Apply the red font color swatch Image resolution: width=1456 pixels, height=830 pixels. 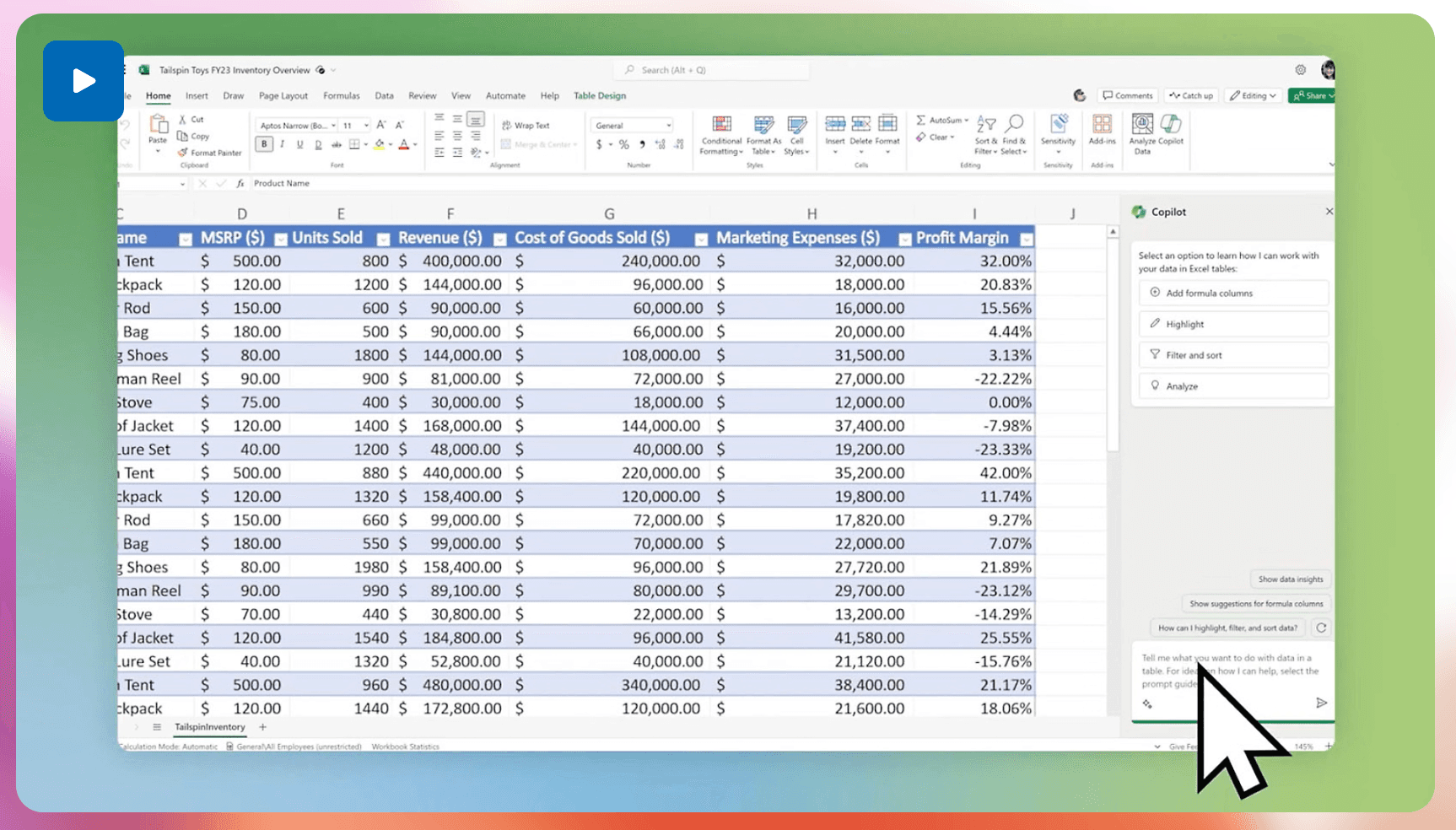coord(404,145)
